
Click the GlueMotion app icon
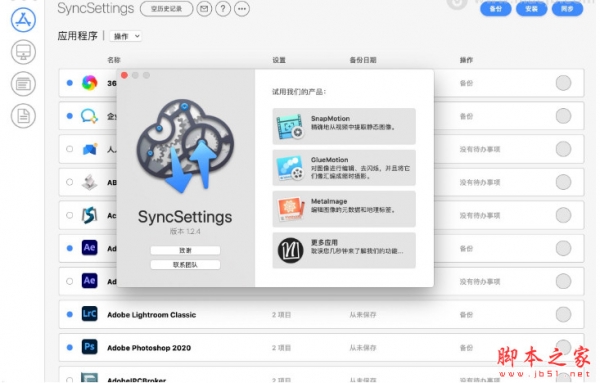(290, 168)
